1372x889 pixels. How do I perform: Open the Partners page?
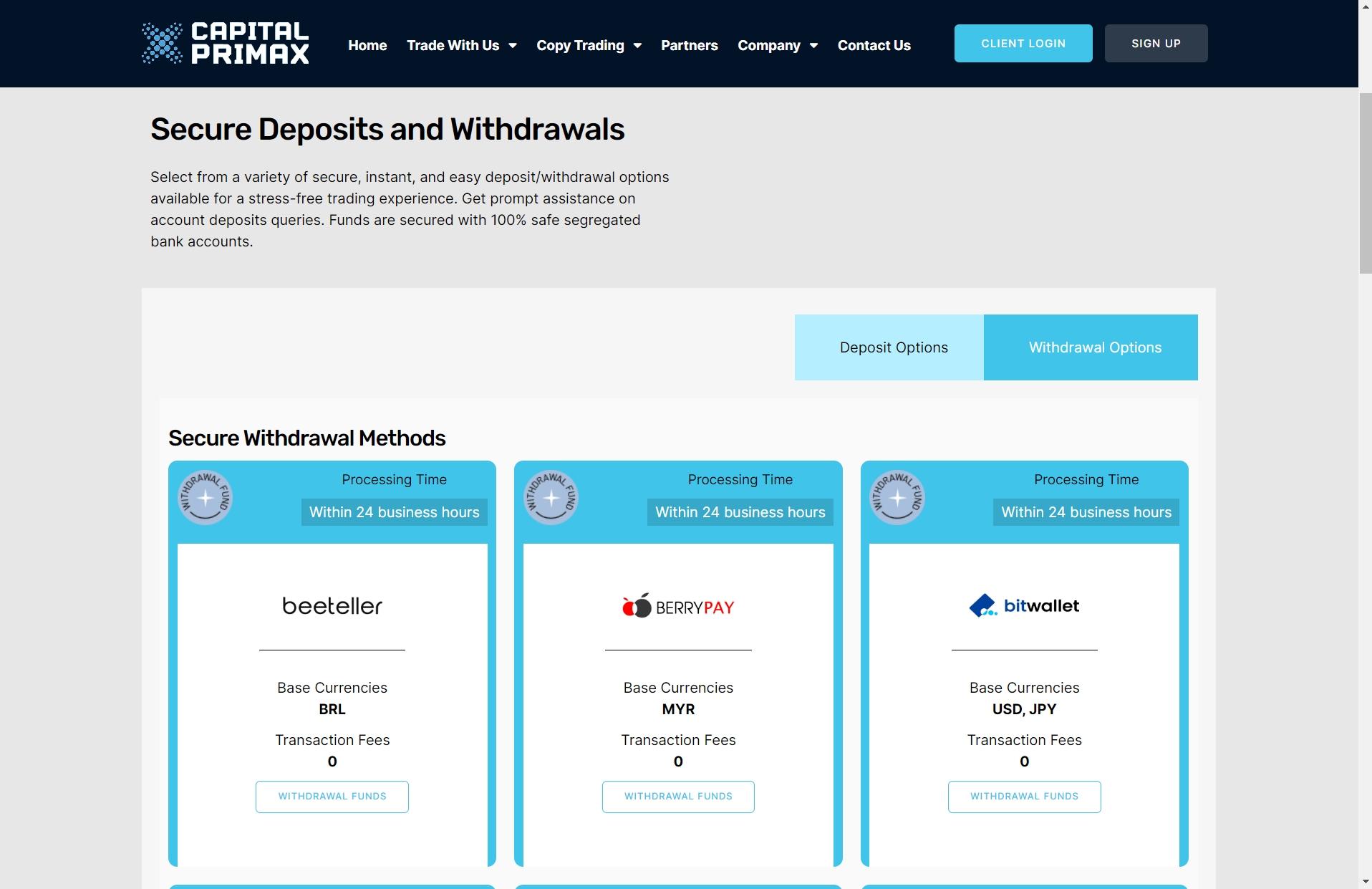tap(689, 45)
